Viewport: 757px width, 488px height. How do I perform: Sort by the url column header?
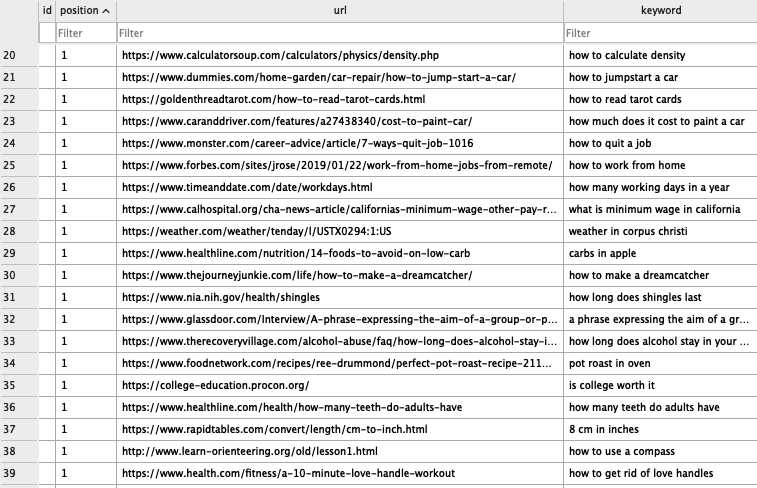[x=339, y=11]
